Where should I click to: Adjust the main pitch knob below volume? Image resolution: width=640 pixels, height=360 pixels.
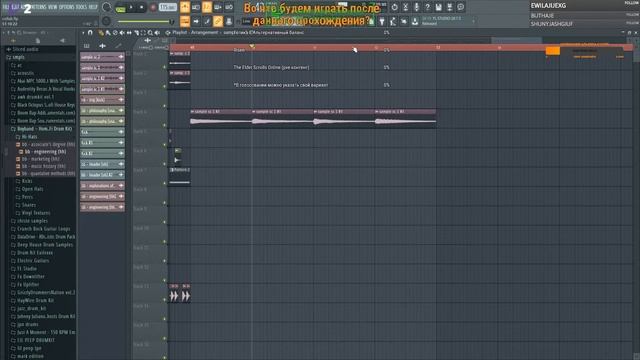click(x=107, y=21)
